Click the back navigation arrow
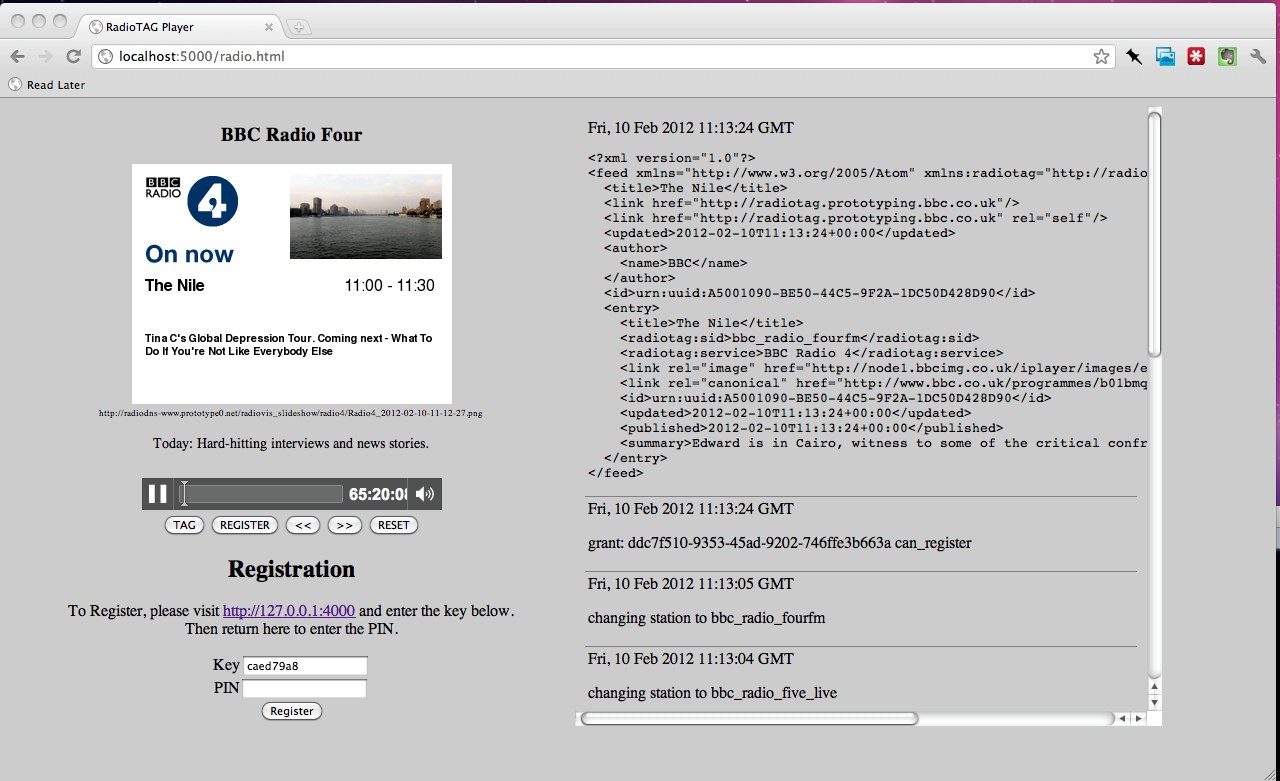Screen dimensions: 1280x781 click(18, 56)
